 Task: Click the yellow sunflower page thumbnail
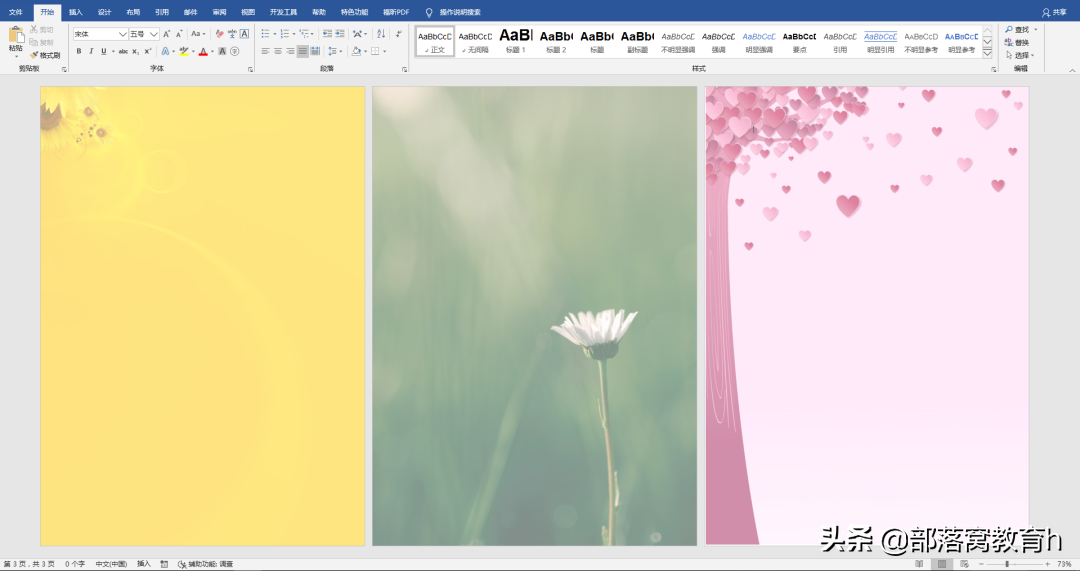(x=202, y=316)
